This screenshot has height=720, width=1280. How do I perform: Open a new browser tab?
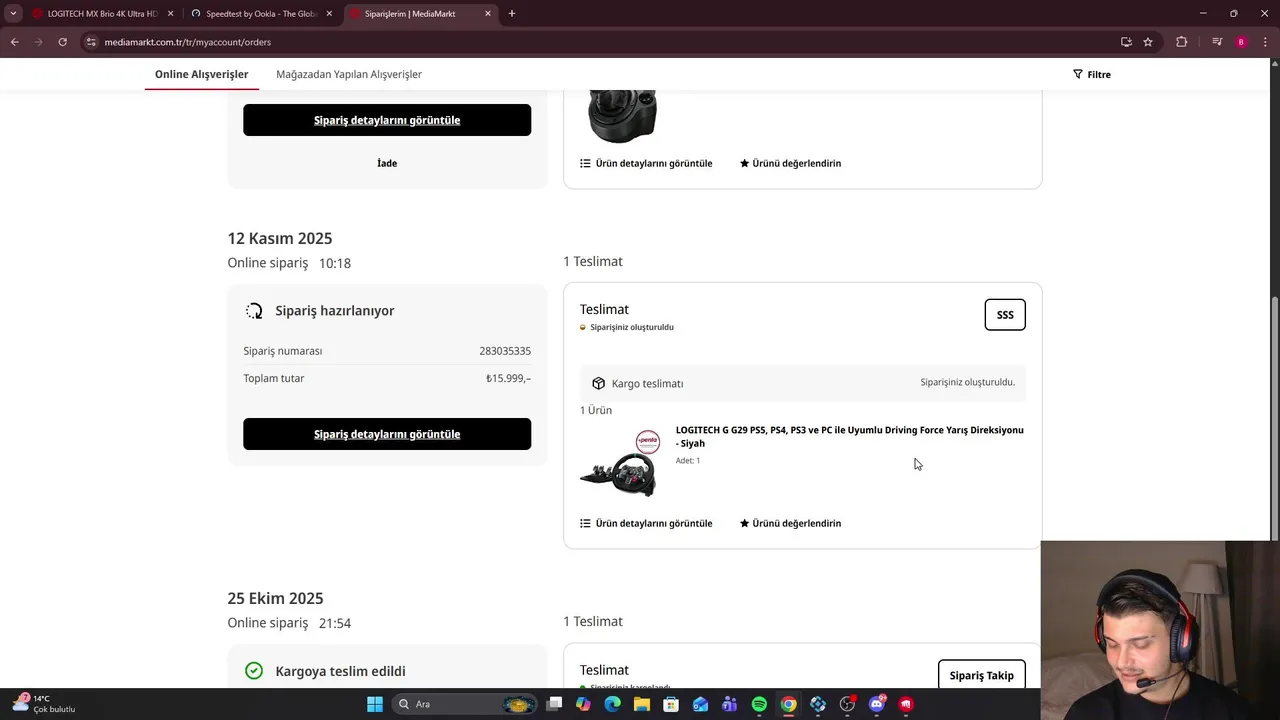pyautogui.click(x=512, y=14)
